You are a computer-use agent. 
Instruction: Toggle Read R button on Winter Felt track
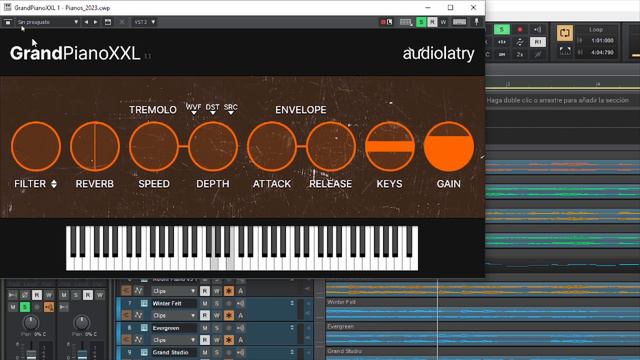(x=205, y=316)
